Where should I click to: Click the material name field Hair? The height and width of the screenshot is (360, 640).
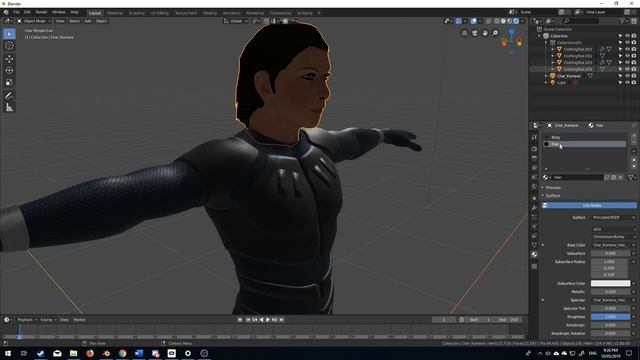click(578, 178)
